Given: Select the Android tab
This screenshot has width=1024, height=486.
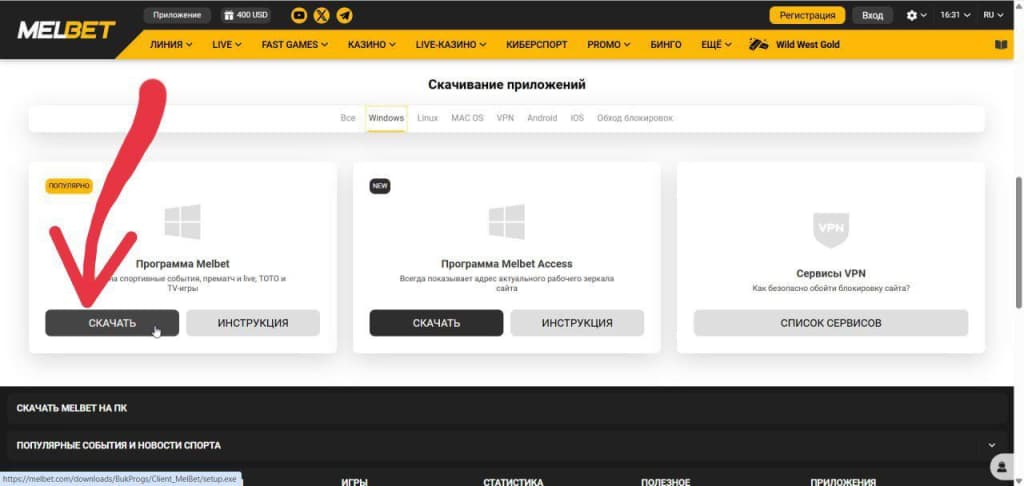Looking at the screenshot, I should pyautogui.click(x=542, y=118).
